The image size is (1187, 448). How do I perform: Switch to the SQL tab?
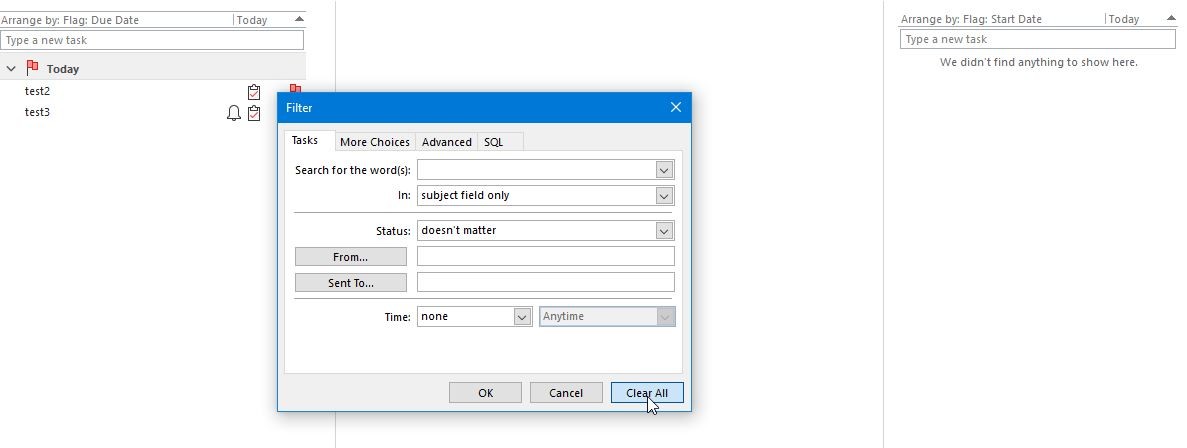[494, 142]
